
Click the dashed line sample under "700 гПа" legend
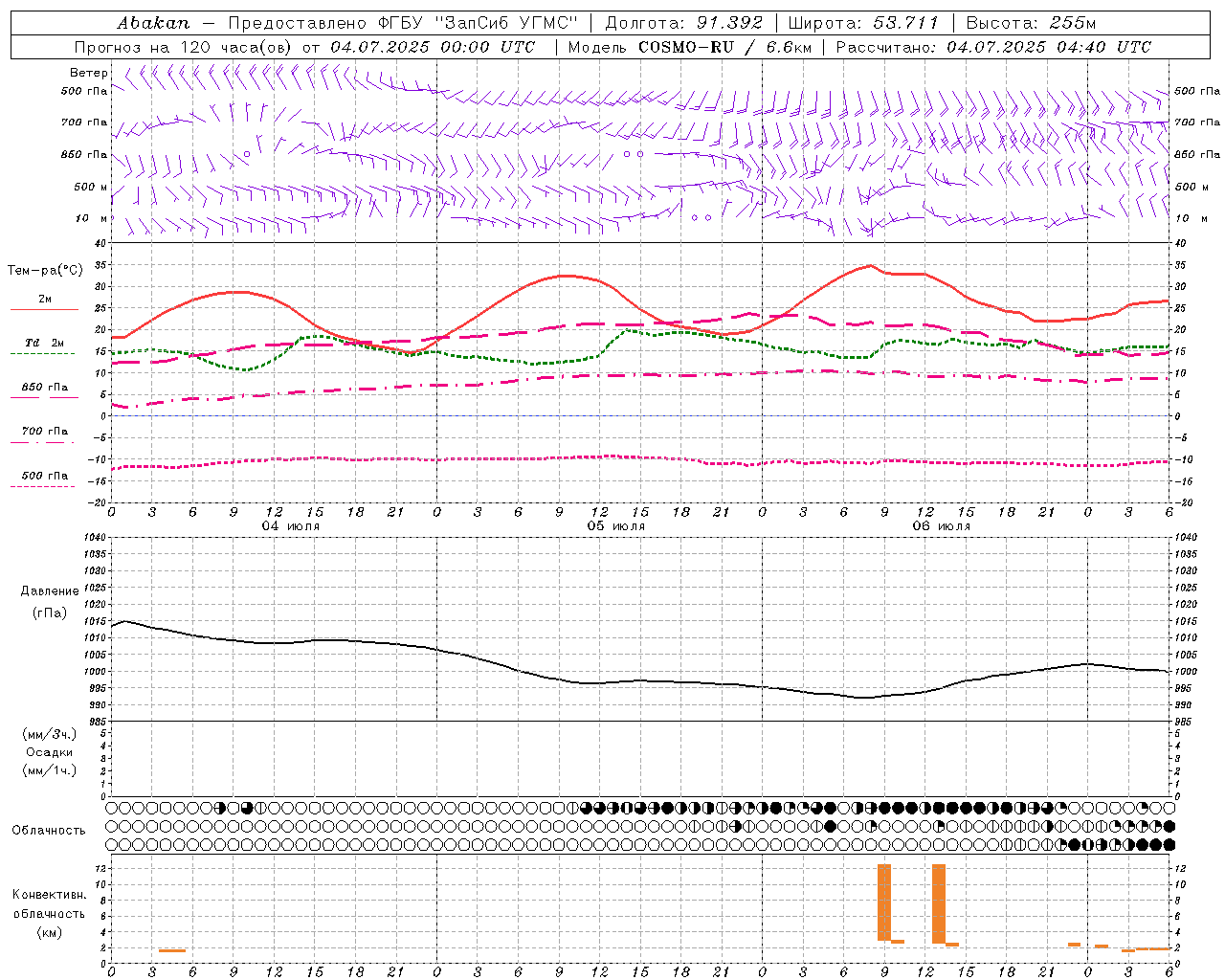42,442
